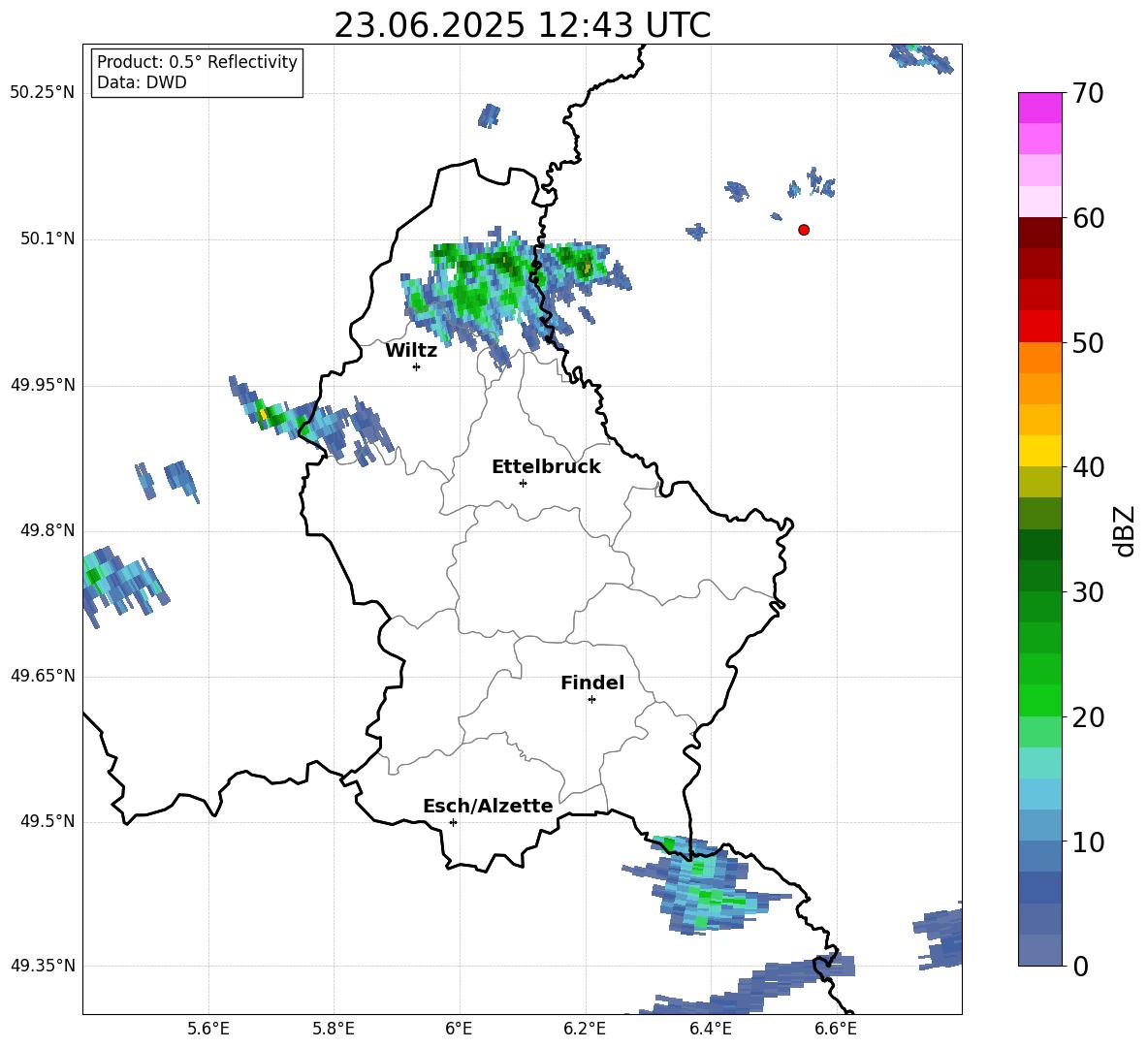Click the 70 colorbar tick label
This screenshot has width=1148, height=1048.
tap(1088, 93)
